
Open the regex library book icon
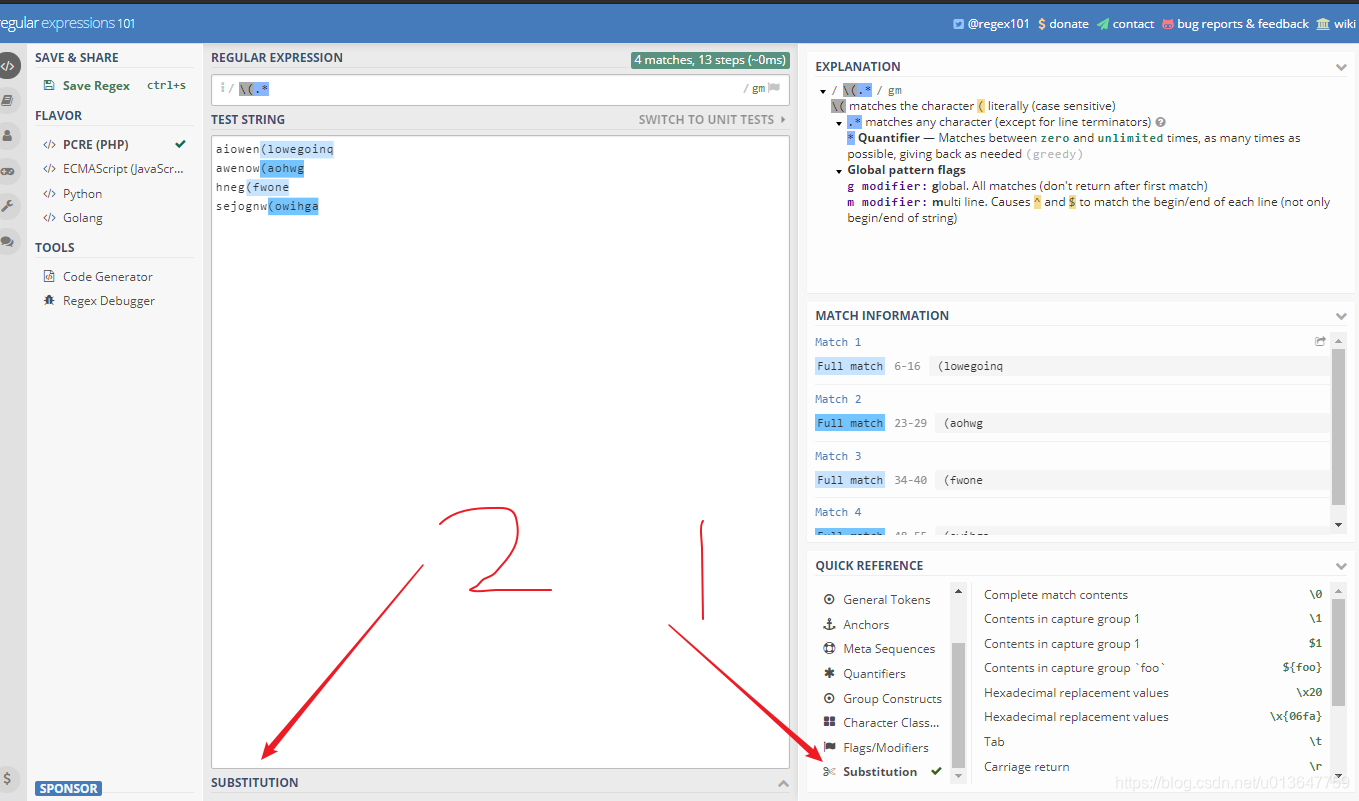click(x=8, y=100)
